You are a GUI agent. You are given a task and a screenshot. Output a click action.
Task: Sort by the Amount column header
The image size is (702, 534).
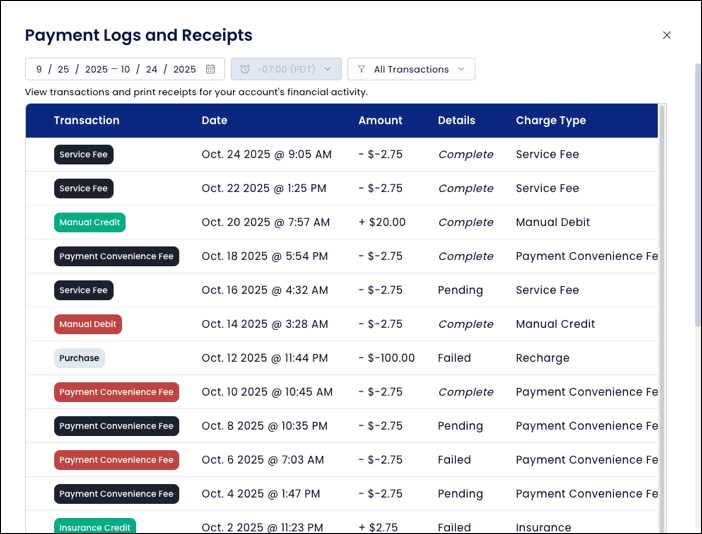coord(380,120)
